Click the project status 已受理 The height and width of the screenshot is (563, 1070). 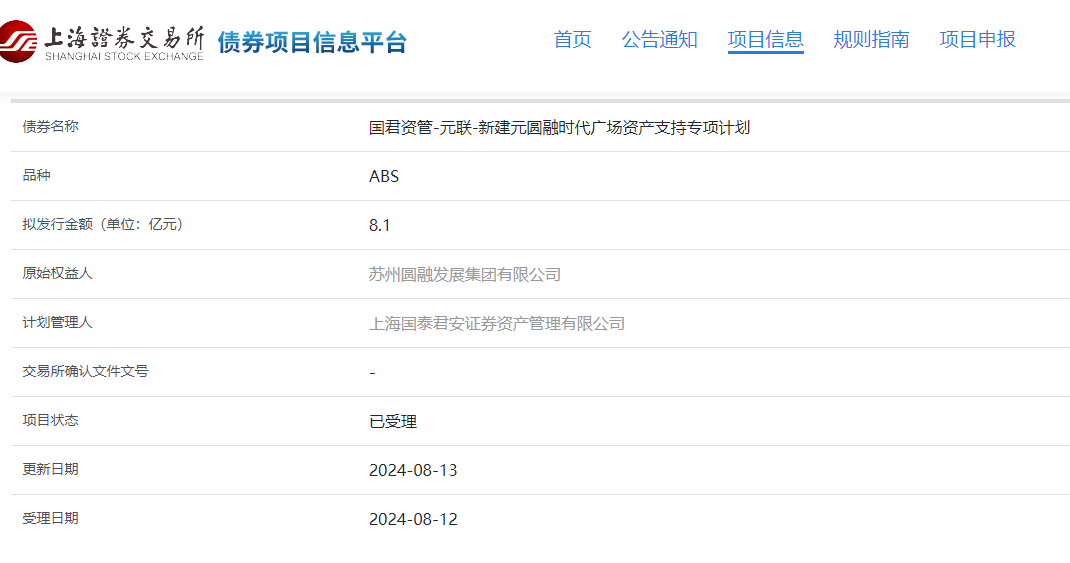pyautogui.click(x=393, y=422)
